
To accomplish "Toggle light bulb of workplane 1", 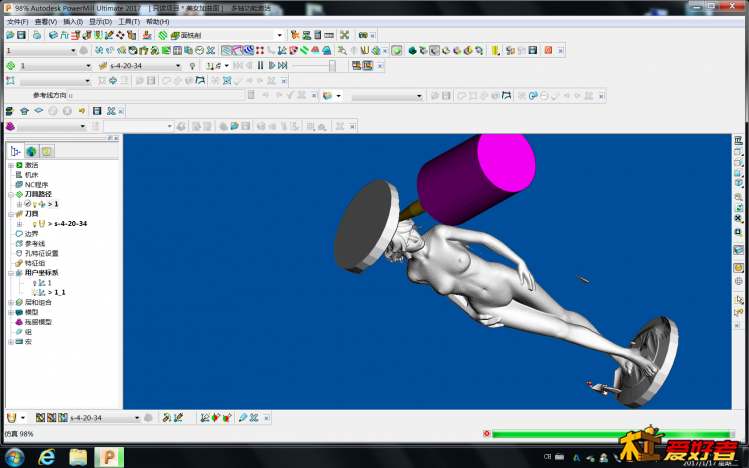I will tap(34, 283).
